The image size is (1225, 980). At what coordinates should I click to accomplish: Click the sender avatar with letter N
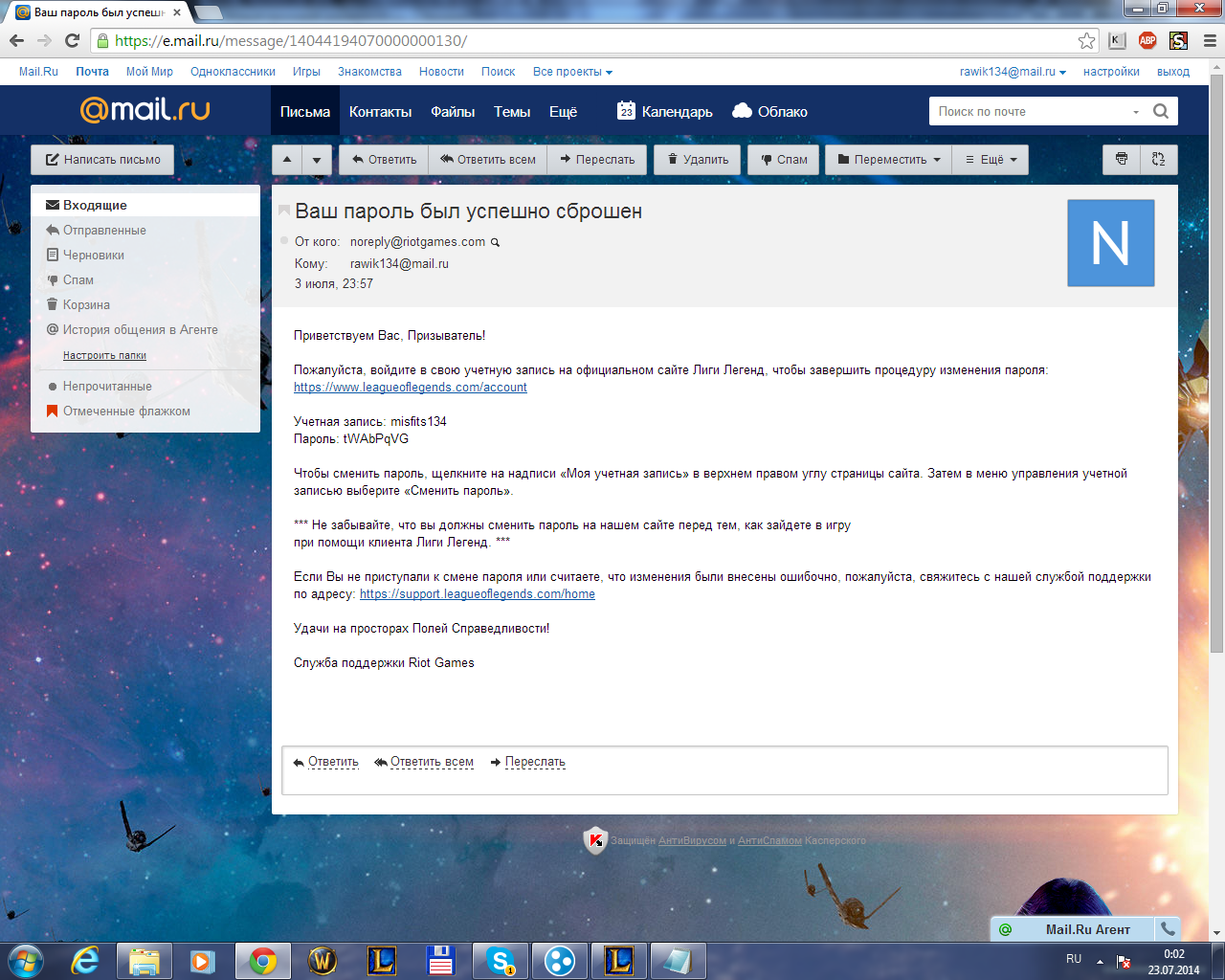1111,243
